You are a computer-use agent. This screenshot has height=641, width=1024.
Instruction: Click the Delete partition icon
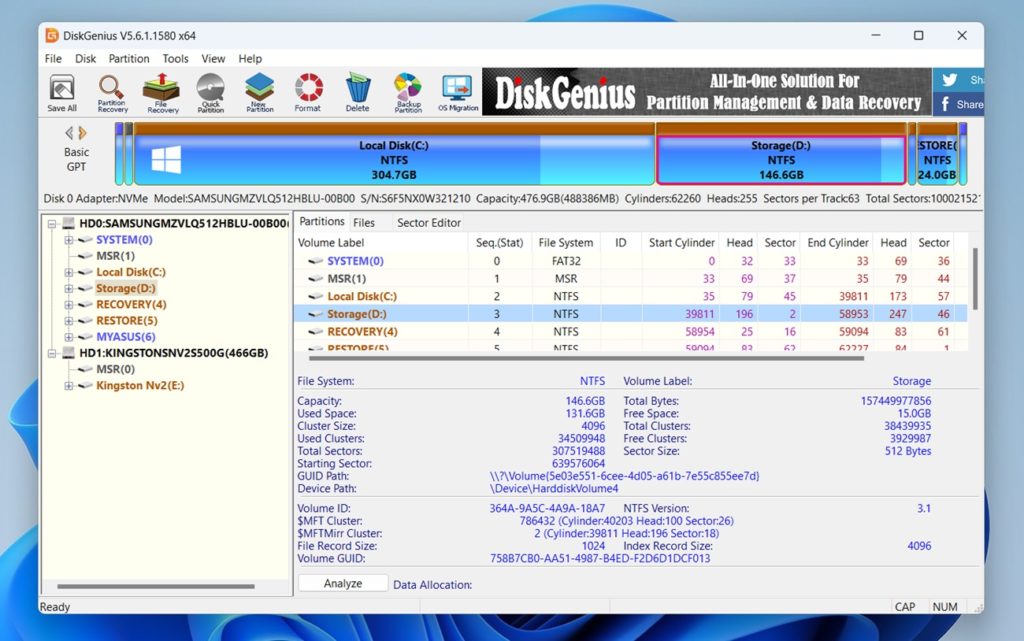click(x=357, y=92)
